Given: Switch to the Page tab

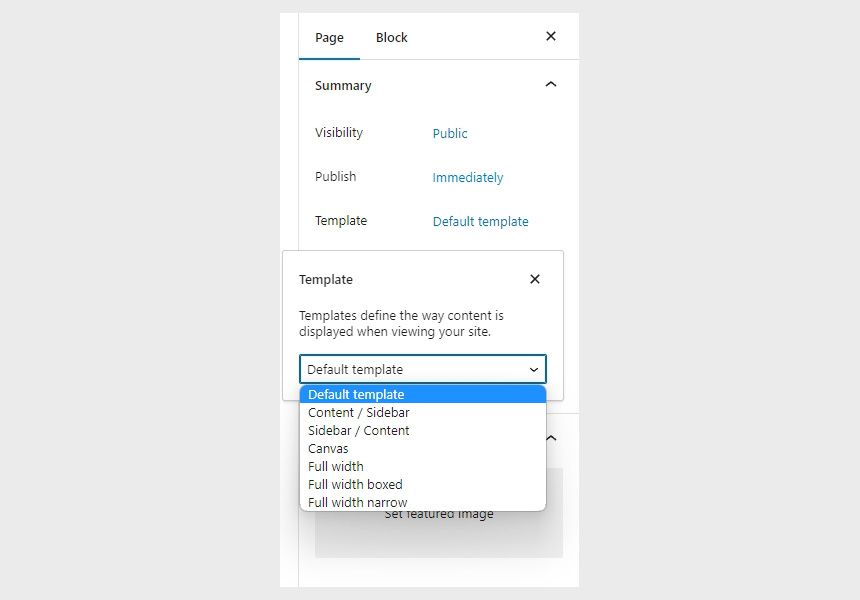Looking at the screenshot, I should pos(329,37).
